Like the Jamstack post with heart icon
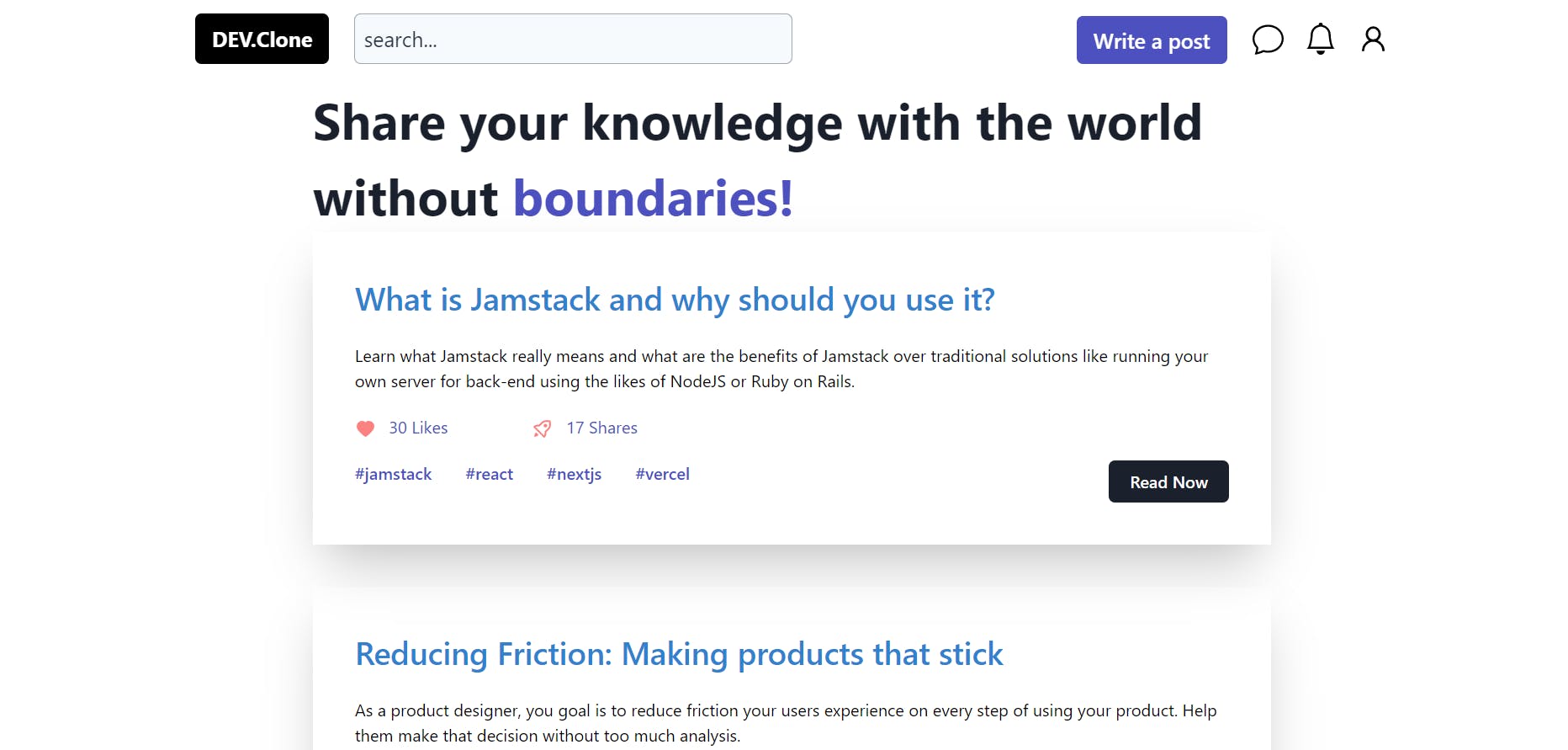This screenshot has width=1568, height=750. [365, 428]
